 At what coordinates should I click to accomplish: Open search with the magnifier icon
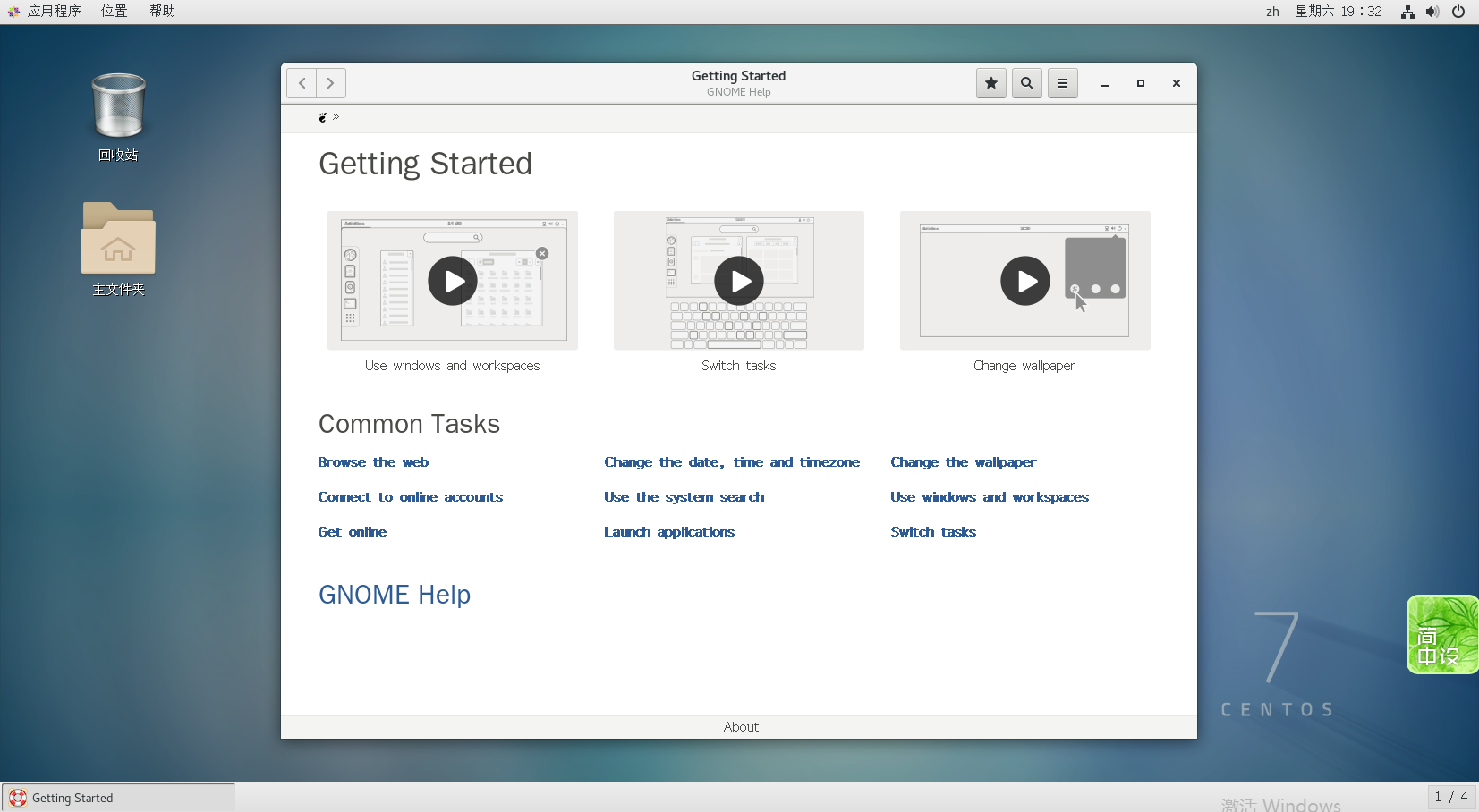coord(1027,83)
